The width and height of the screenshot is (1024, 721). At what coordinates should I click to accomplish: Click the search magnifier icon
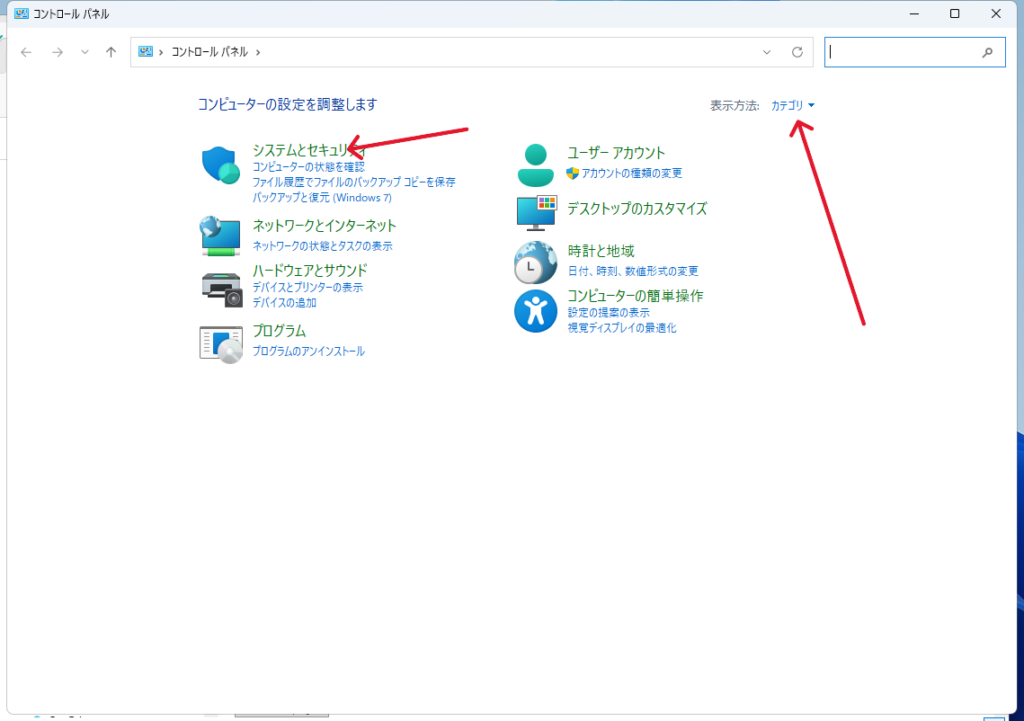(988, 52)
